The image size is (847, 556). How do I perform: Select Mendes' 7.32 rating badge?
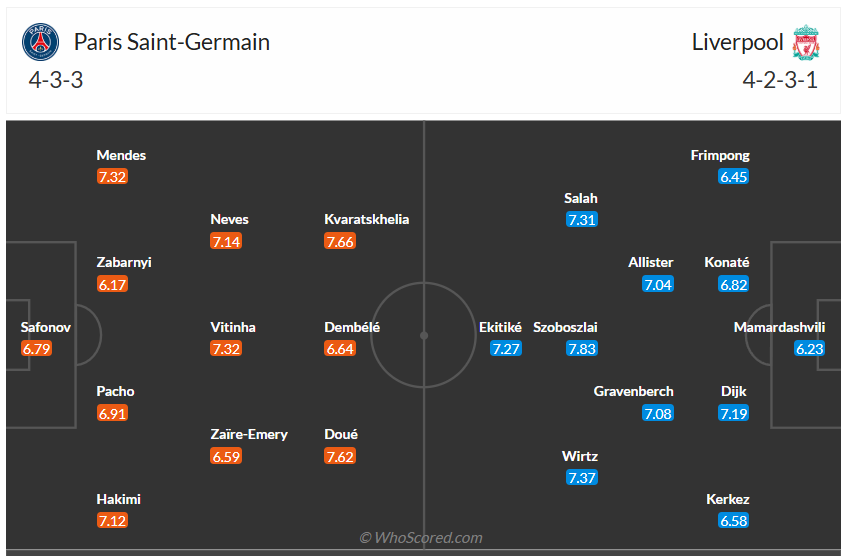[112, 177]
